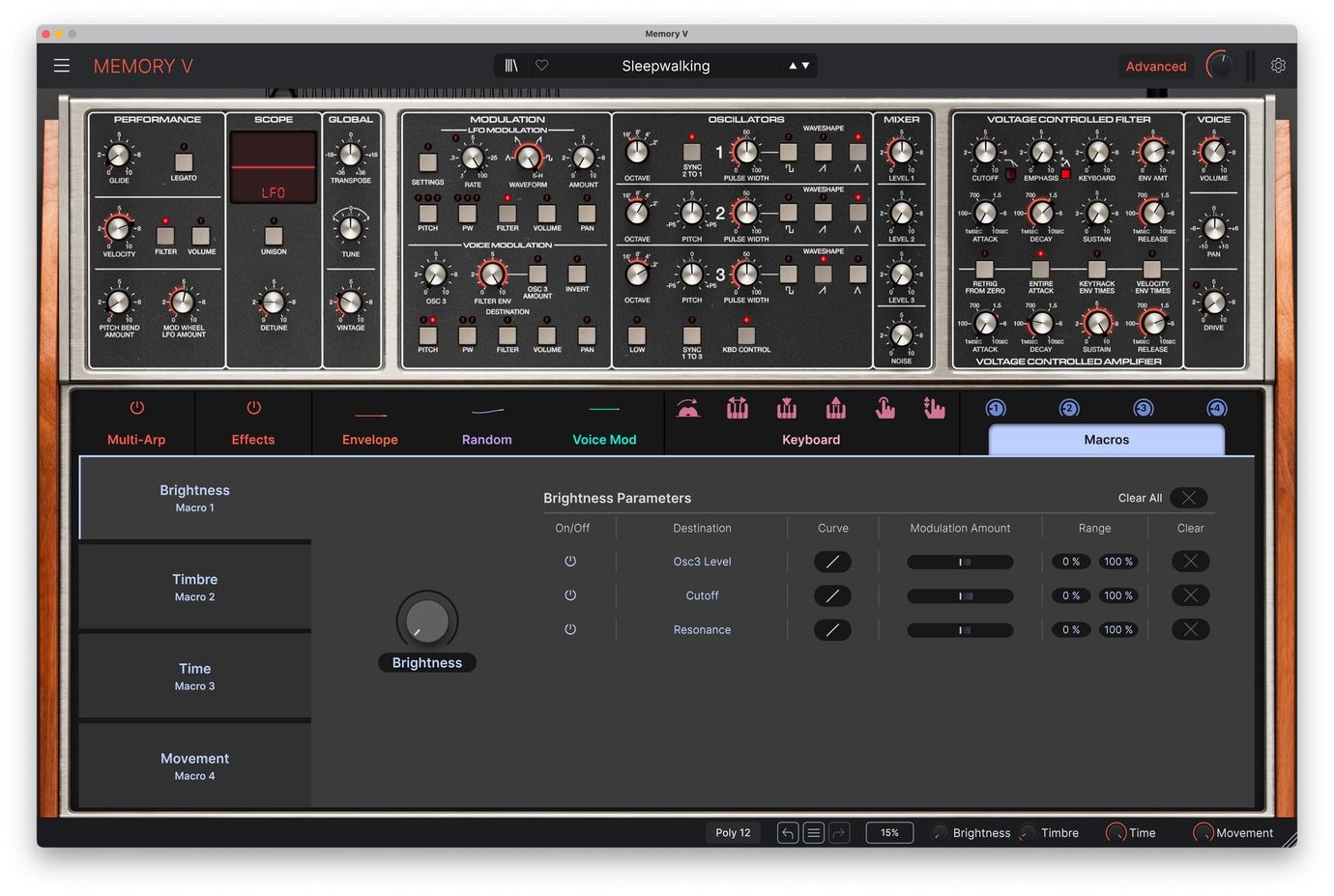Open the LFO modulation SETTINGS button
Screen dimensions: 1334x896
pyautogui.click(x=427, y=162)
